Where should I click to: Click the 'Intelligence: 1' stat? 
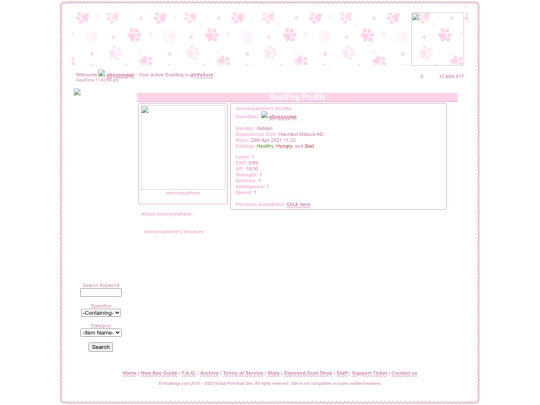coord(252,187)
